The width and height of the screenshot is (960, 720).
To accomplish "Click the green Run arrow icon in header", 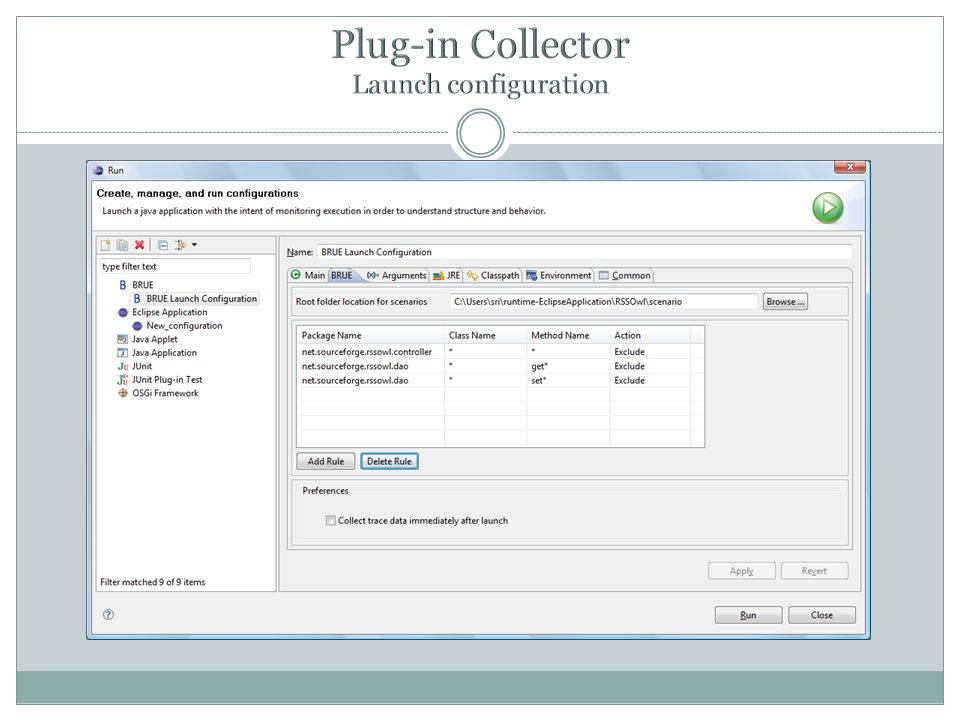I will point(828,208).
